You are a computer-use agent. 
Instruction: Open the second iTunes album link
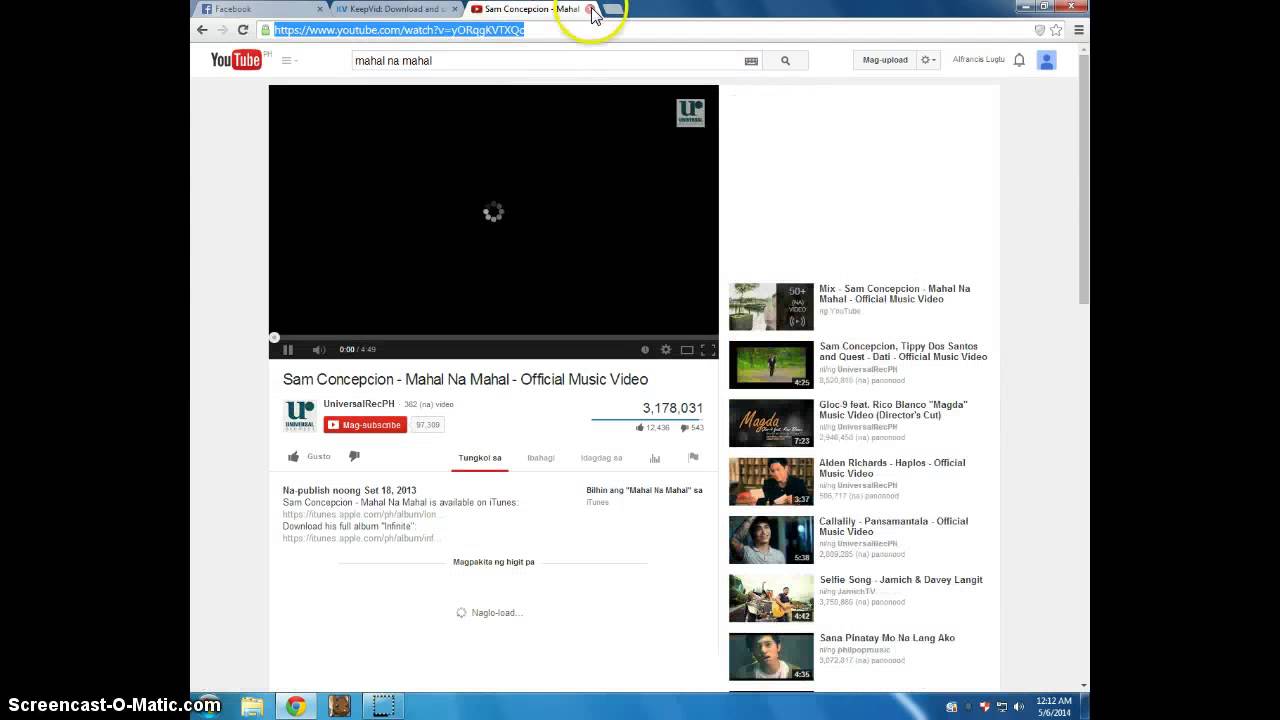[x=360, y=538]
